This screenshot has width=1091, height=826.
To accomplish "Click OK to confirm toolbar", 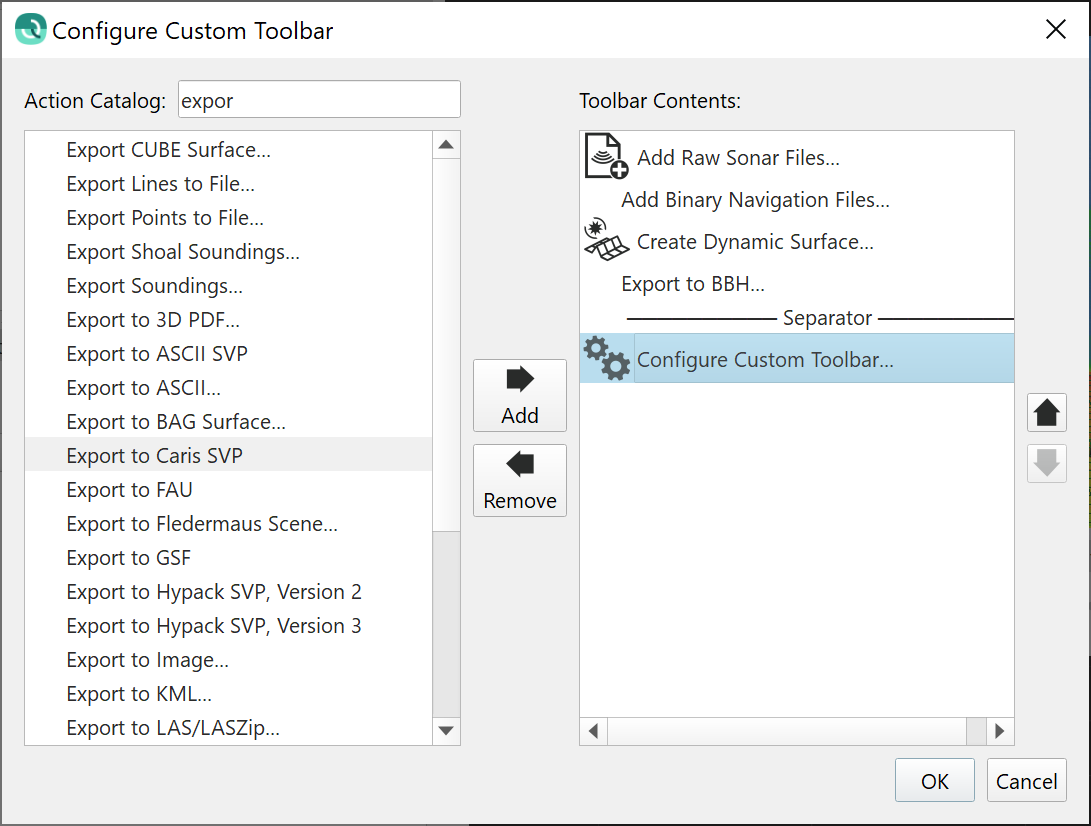I will tap(934, 781).
